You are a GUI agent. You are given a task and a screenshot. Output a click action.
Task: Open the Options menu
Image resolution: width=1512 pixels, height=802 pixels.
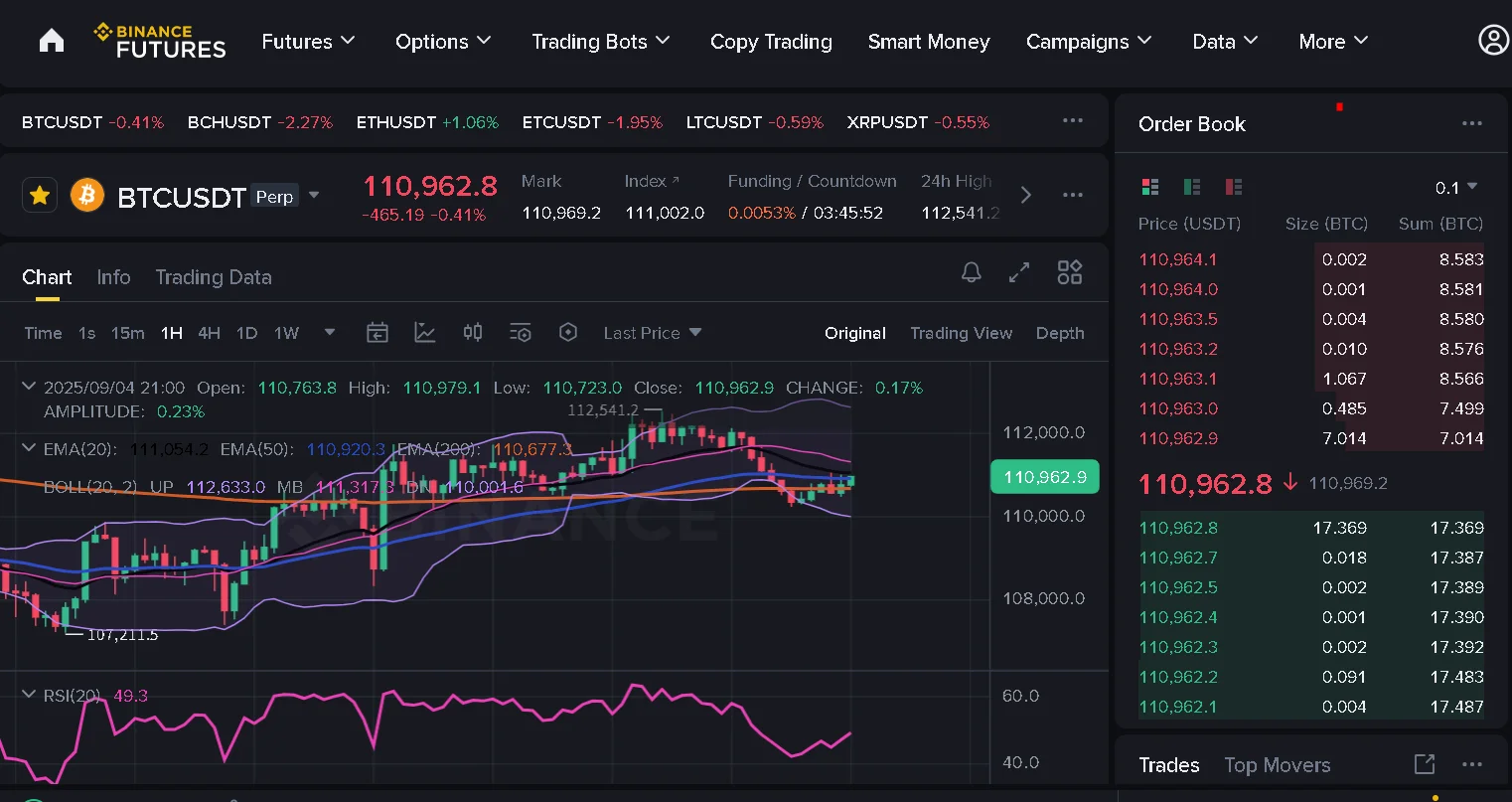coord(443,42)
